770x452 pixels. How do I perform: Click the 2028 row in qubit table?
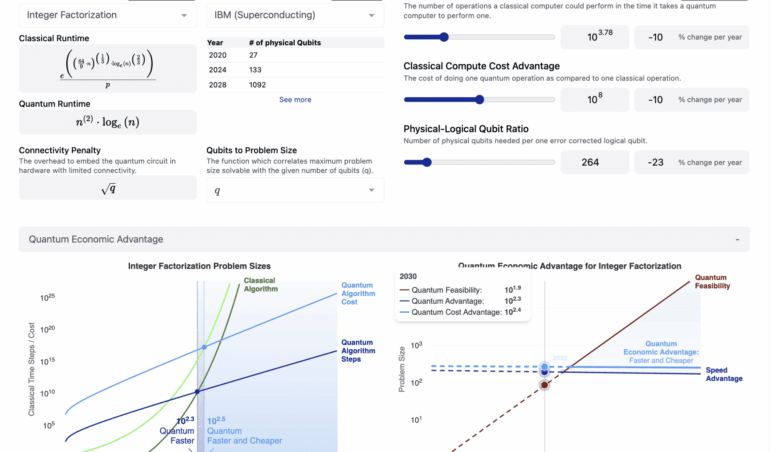point(295,84)
